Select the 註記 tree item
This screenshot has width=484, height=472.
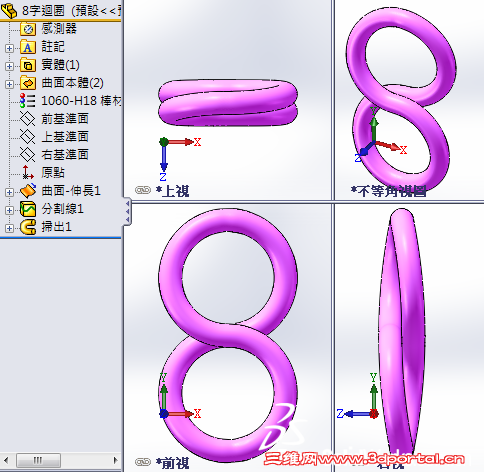[x=53, y=47]
